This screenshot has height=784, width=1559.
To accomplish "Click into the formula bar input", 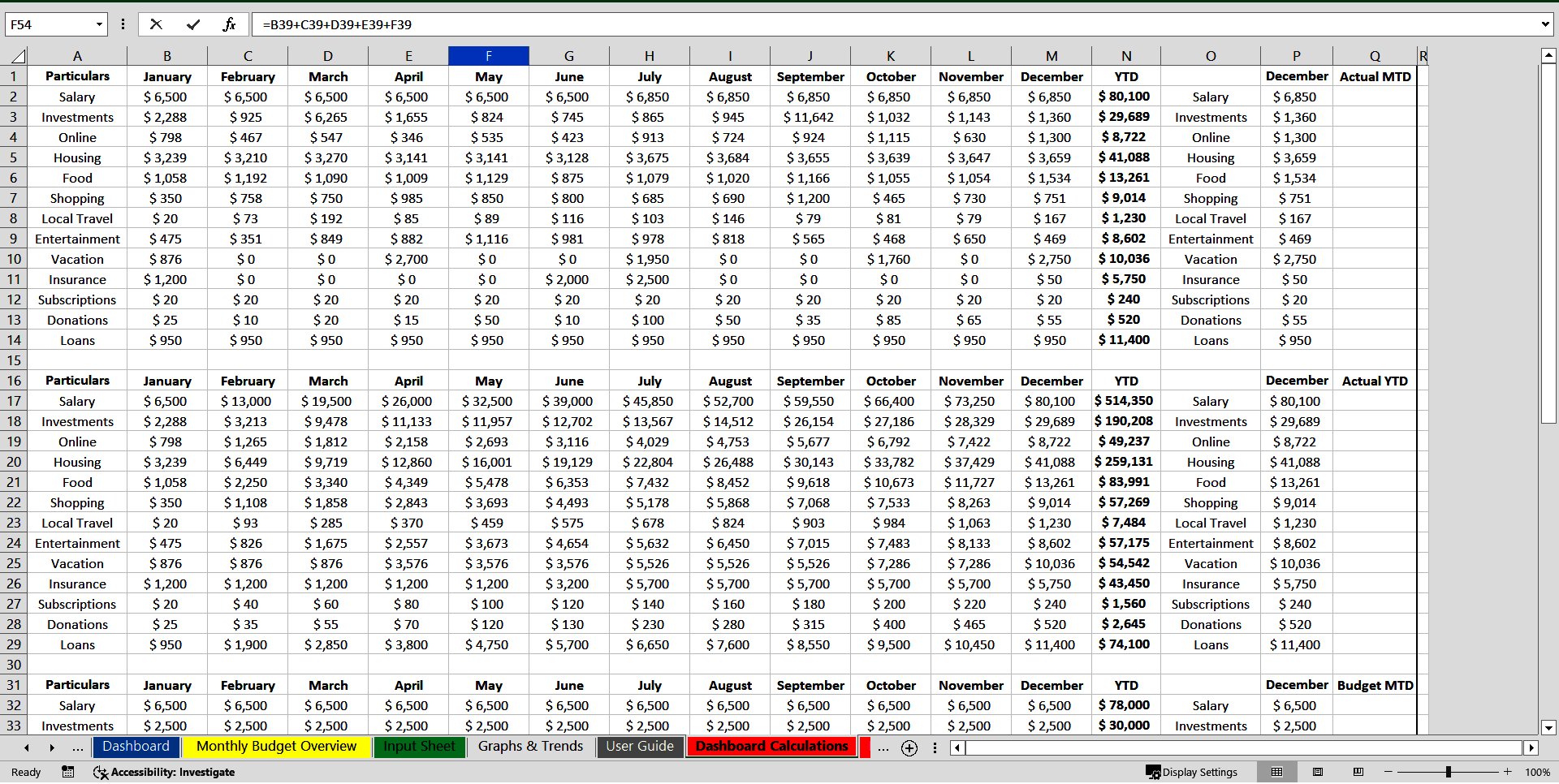I will click(x=893, y=24).
